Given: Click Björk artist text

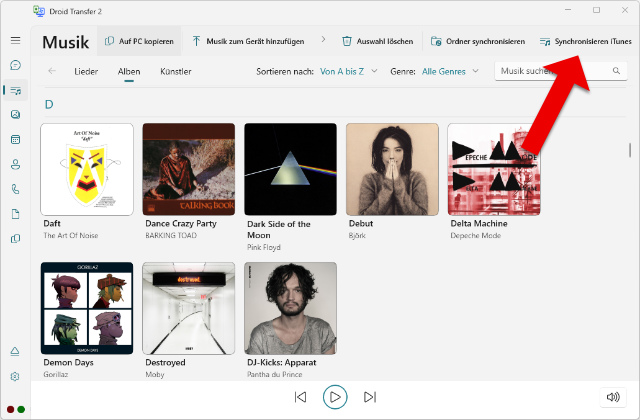Looking at the screenshot, I should coord(357,236).
